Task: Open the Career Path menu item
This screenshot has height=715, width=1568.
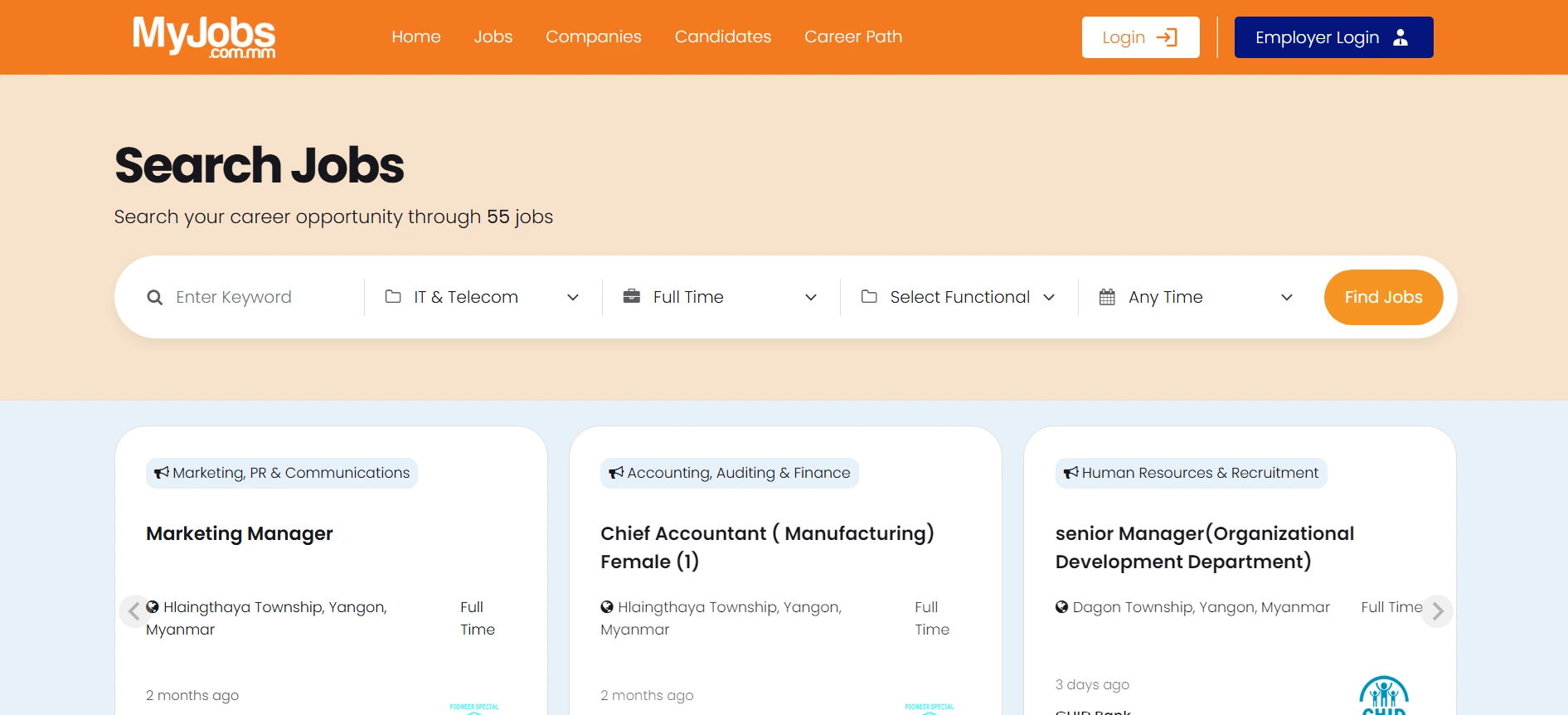Action: 853,36
